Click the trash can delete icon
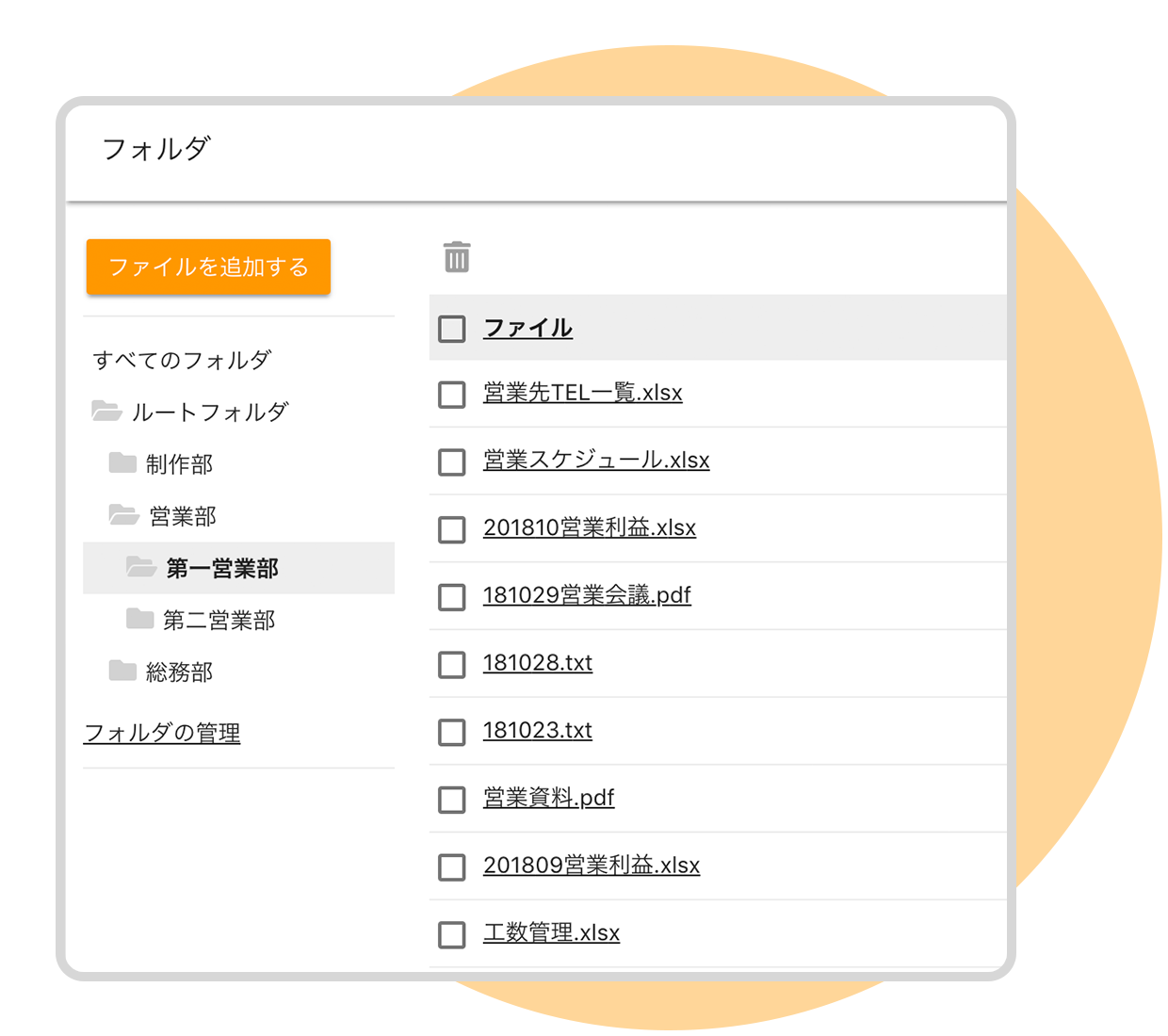The image size is (1168, 1036). point(457,257)
